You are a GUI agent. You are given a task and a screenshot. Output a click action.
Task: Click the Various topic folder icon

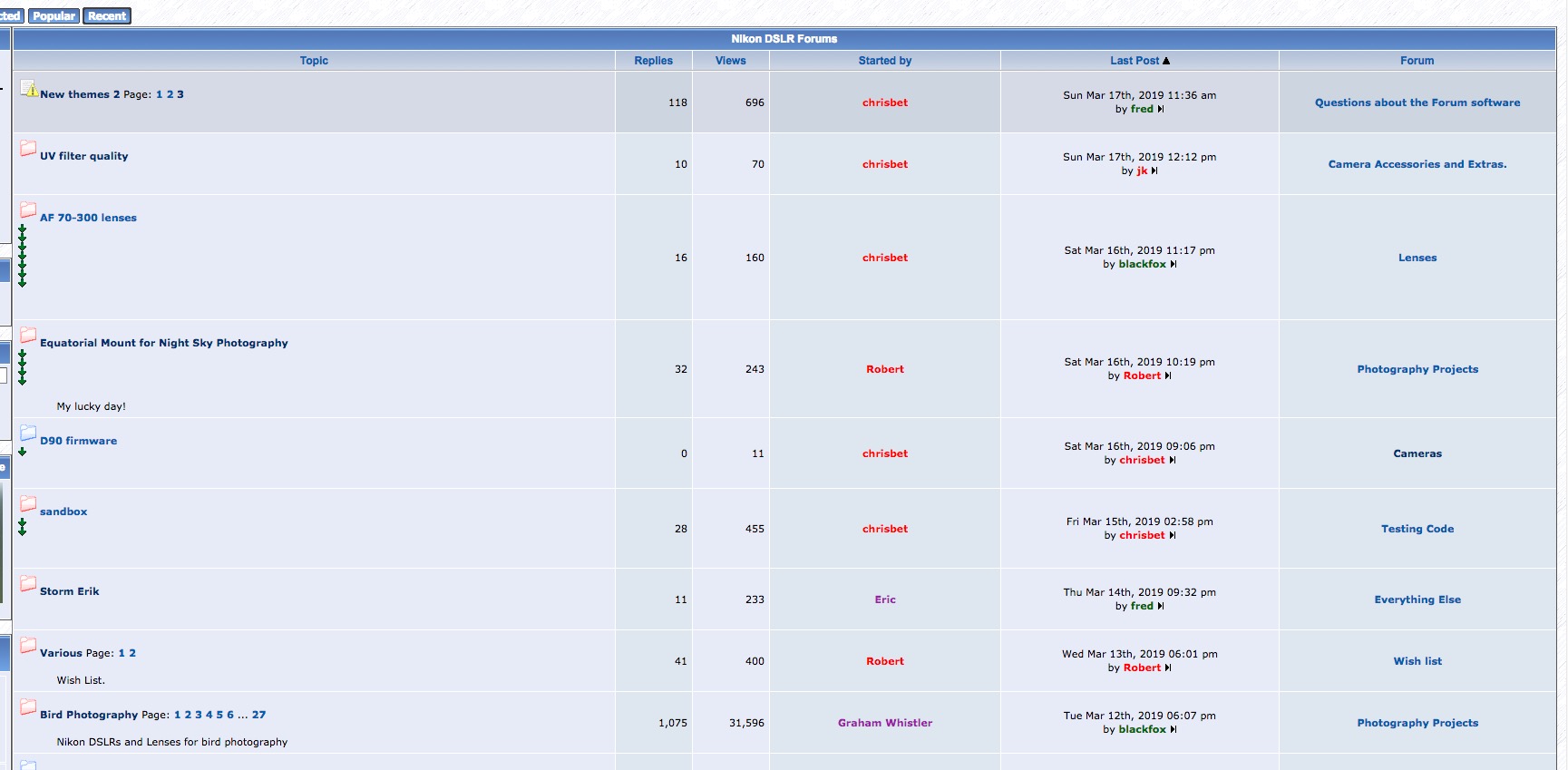(28, 645)
